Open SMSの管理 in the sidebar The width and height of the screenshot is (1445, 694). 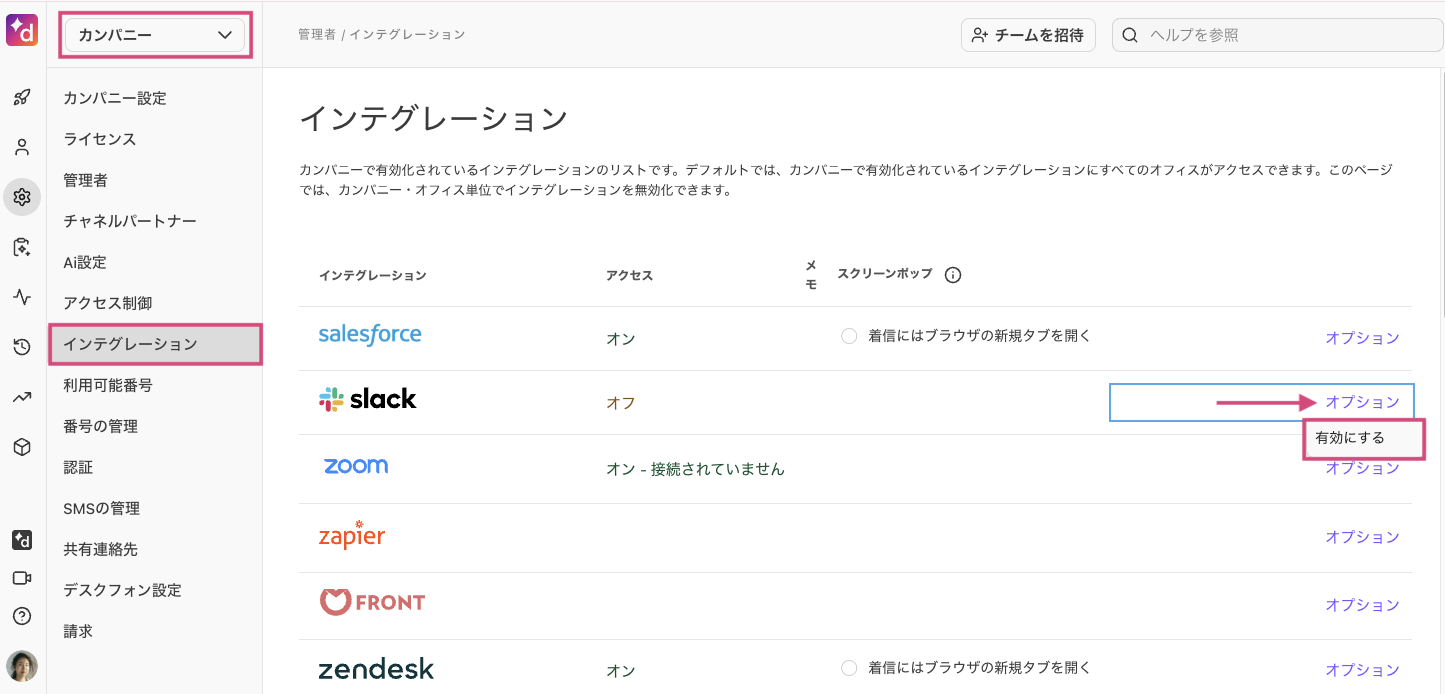[x=101, y=508]
